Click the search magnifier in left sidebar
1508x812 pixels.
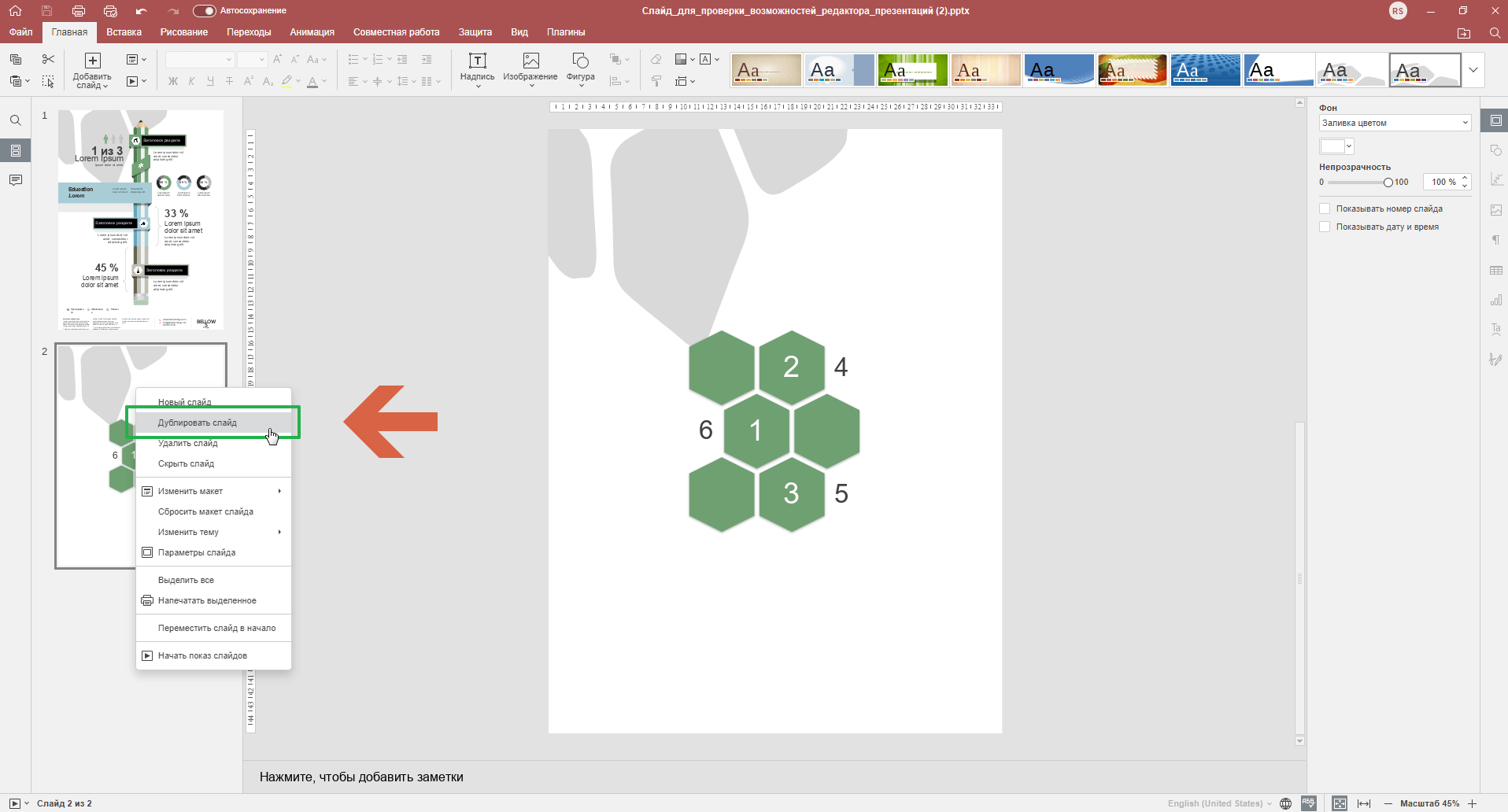point(15,120)
